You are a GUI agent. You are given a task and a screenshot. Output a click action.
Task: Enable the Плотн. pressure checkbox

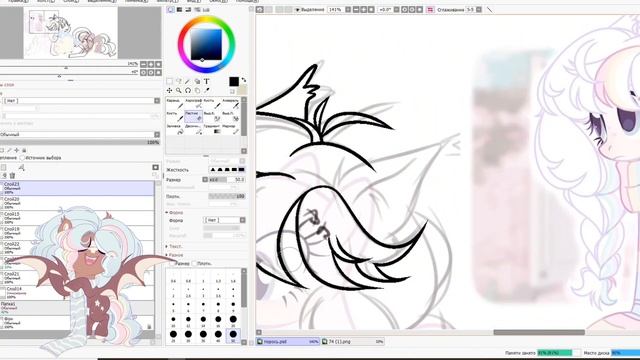point(194,264)
